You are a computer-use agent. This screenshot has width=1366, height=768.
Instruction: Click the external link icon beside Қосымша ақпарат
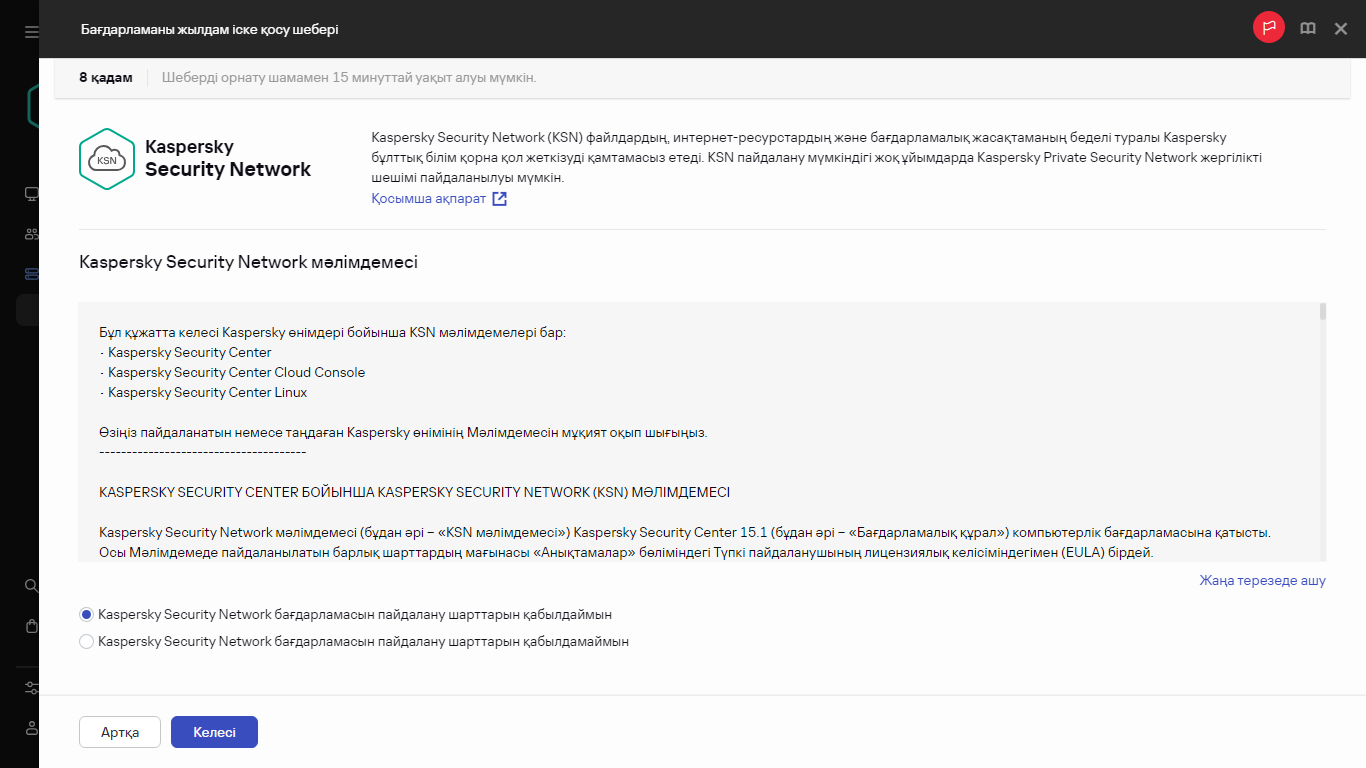pos(499,199)
